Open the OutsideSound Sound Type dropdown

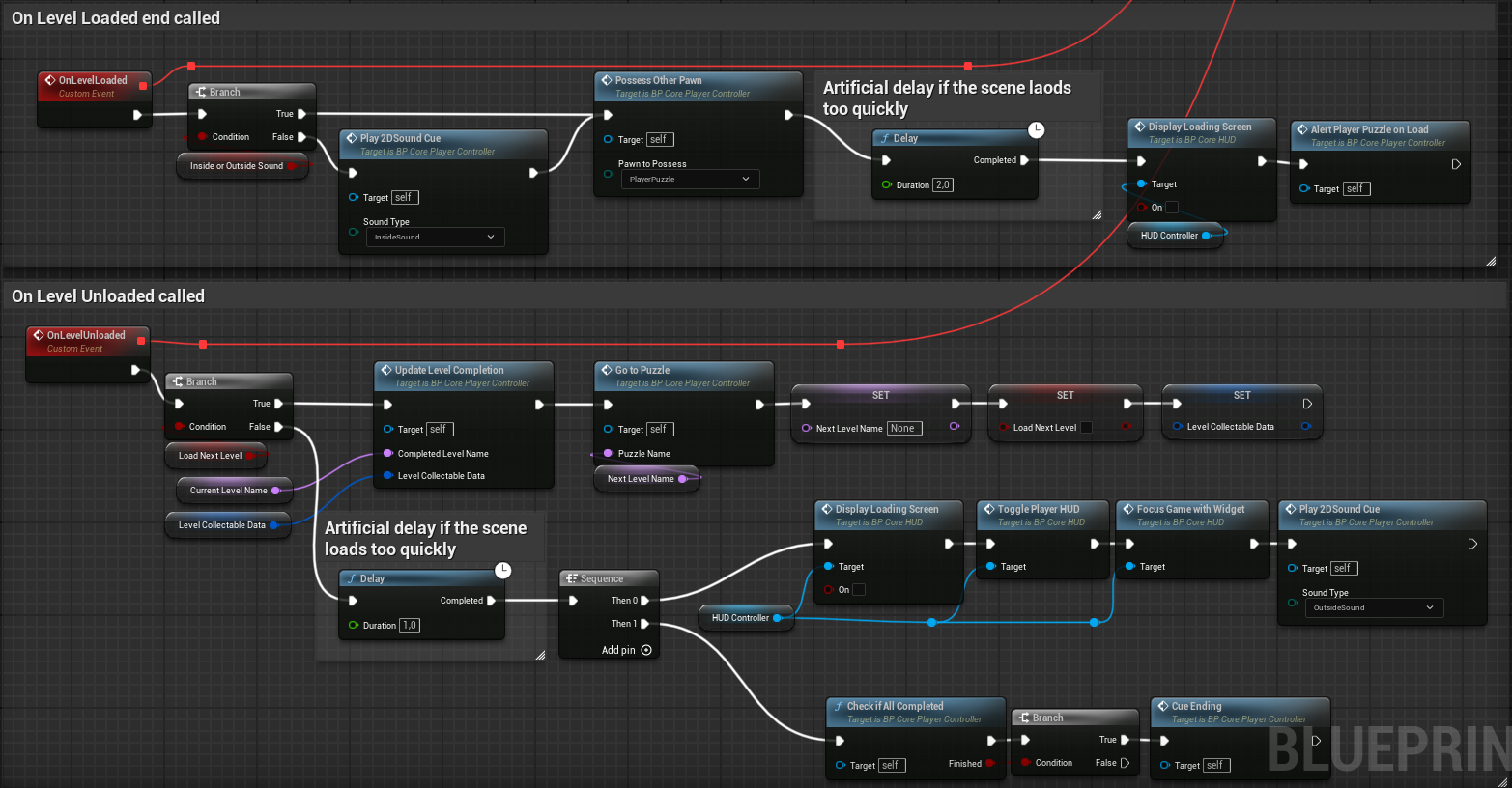1374,607
